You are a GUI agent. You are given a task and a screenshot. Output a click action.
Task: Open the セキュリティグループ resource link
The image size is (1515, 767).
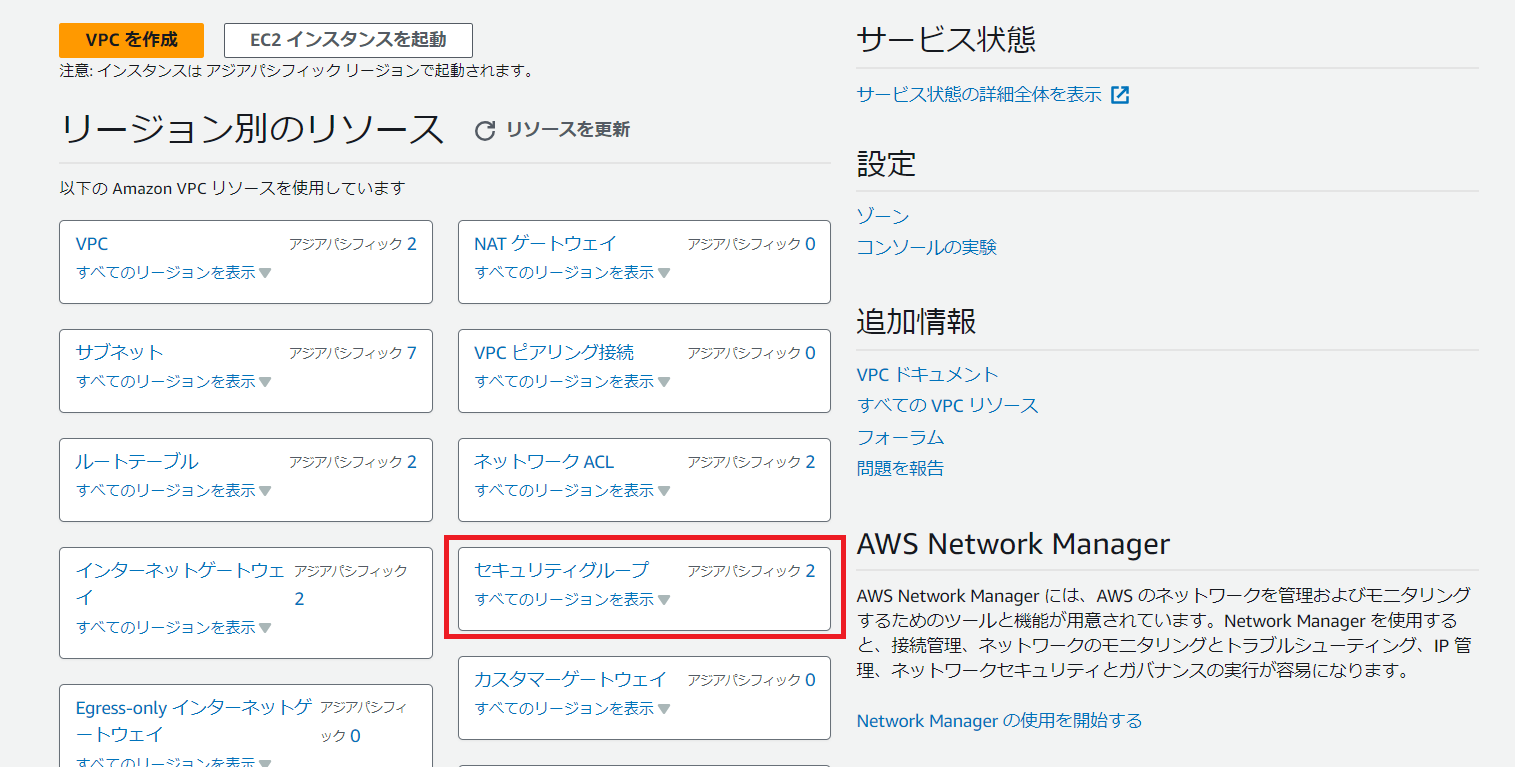[561, 570]
